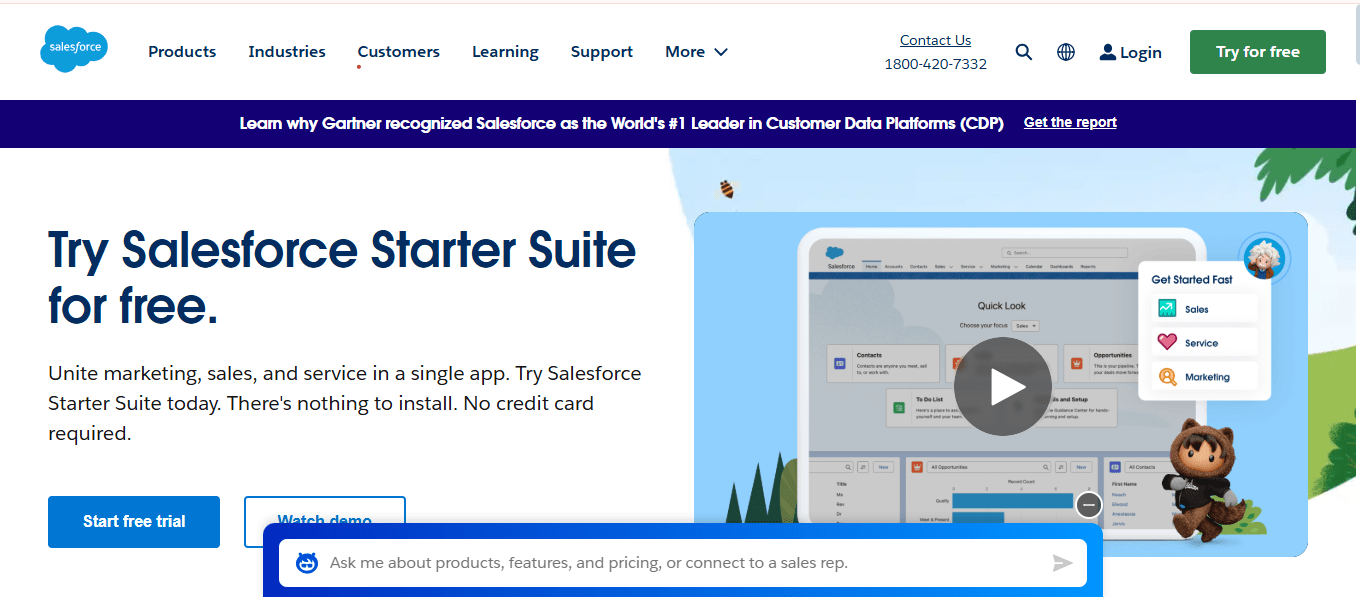Click the Einstein avatar in video preview
The height and width of the screenshot is (597, 1360).
tap(1263, 260)
